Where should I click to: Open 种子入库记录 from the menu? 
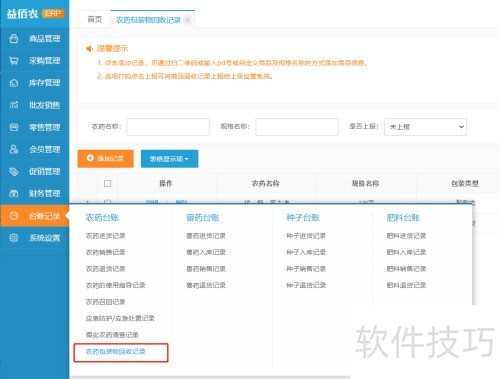[306, 252]
